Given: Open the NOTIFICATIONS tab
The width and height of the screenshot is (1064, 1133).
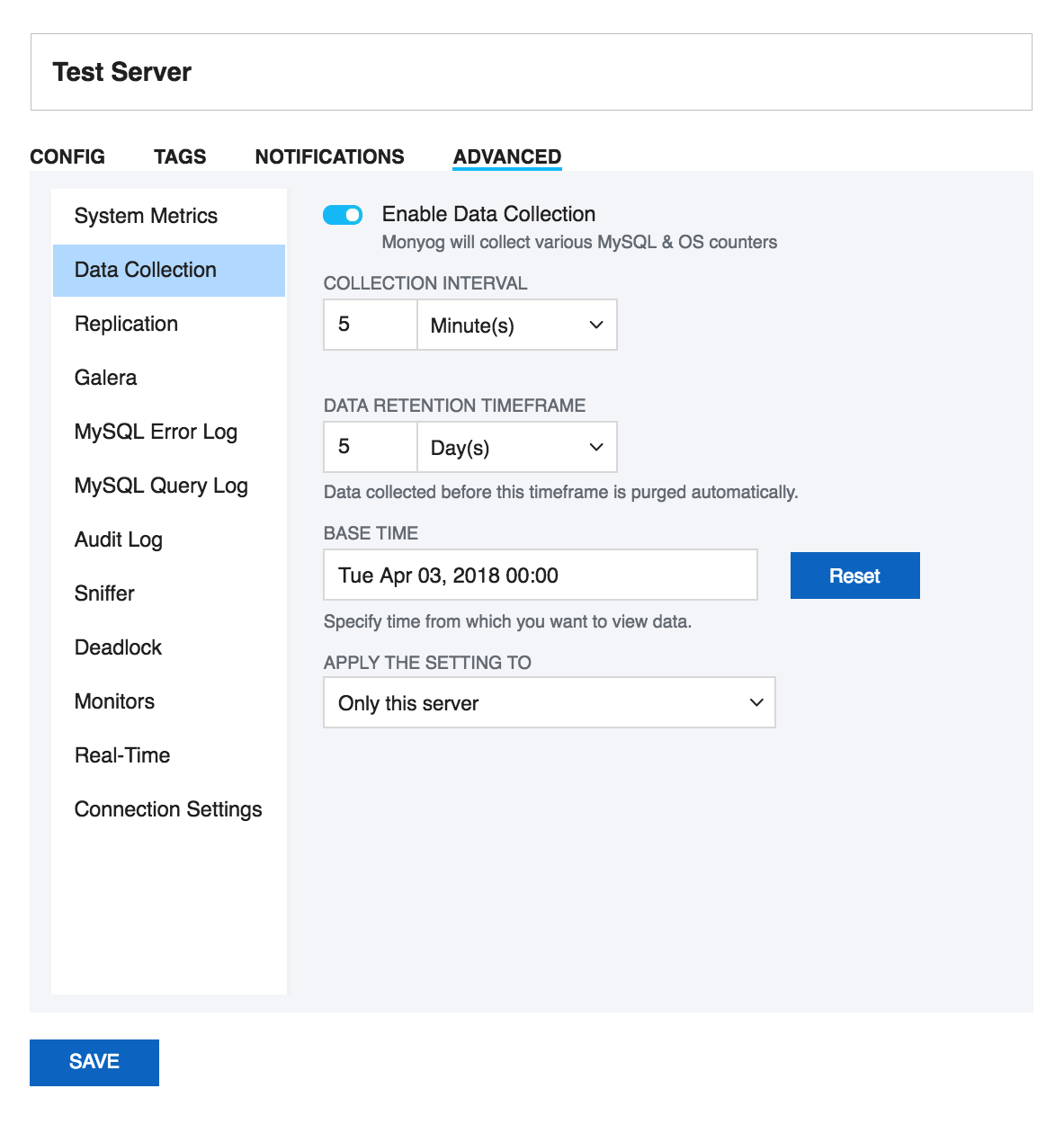Looking at the screenshot, I should [329, 156].
